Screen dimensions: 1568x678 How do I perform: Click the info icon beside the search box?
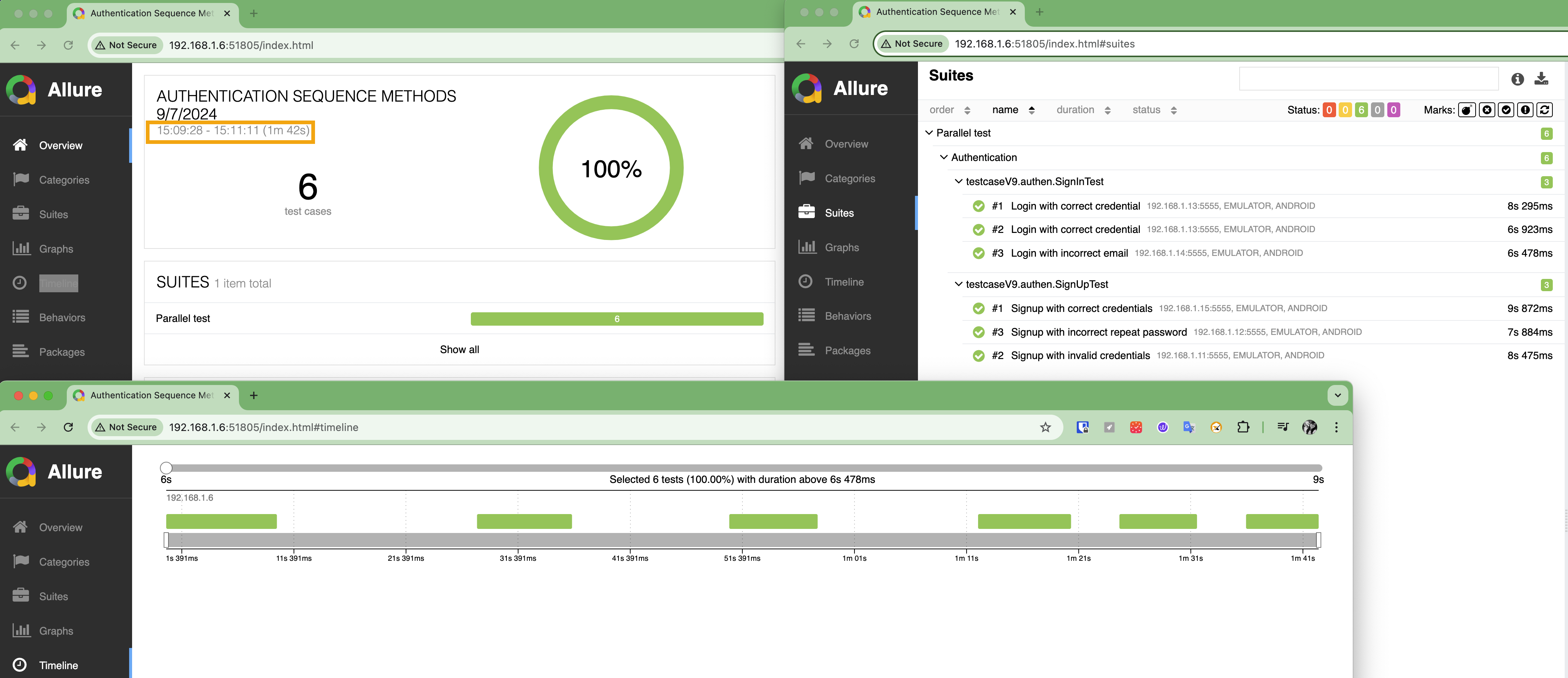pyautogui.click(x=1517, y=79)
